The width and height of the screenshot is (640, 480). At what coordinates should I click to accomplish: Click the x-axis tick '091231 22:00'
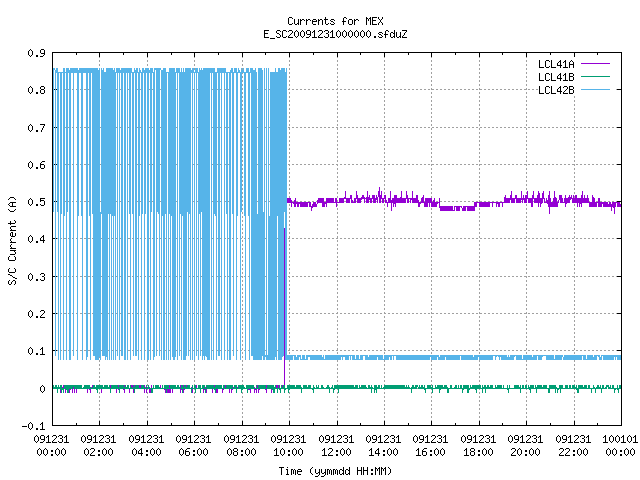pyautogui.click(x=573, y=446)
